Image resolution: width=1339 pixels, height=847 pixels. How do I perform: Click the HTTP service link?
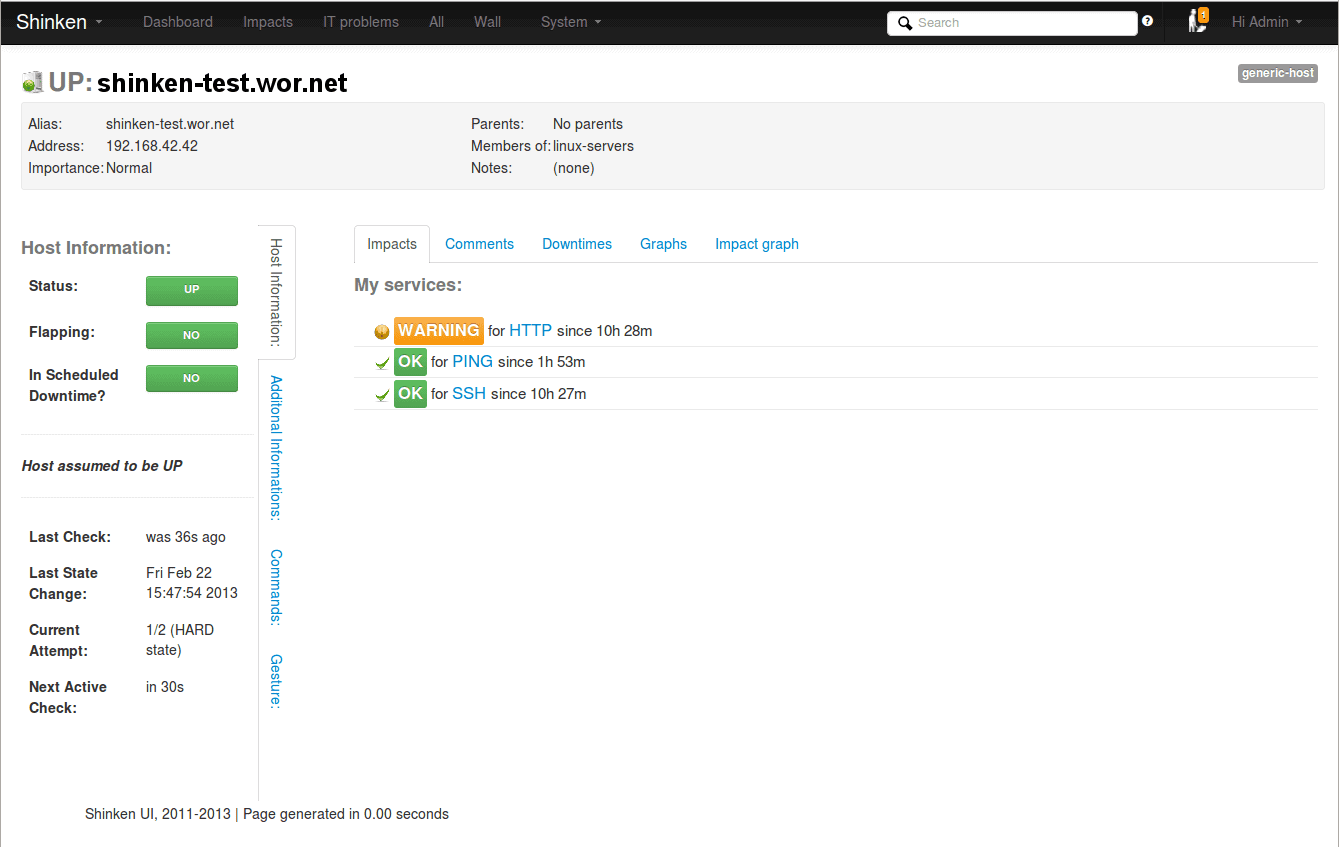click(x=530, y=330)
